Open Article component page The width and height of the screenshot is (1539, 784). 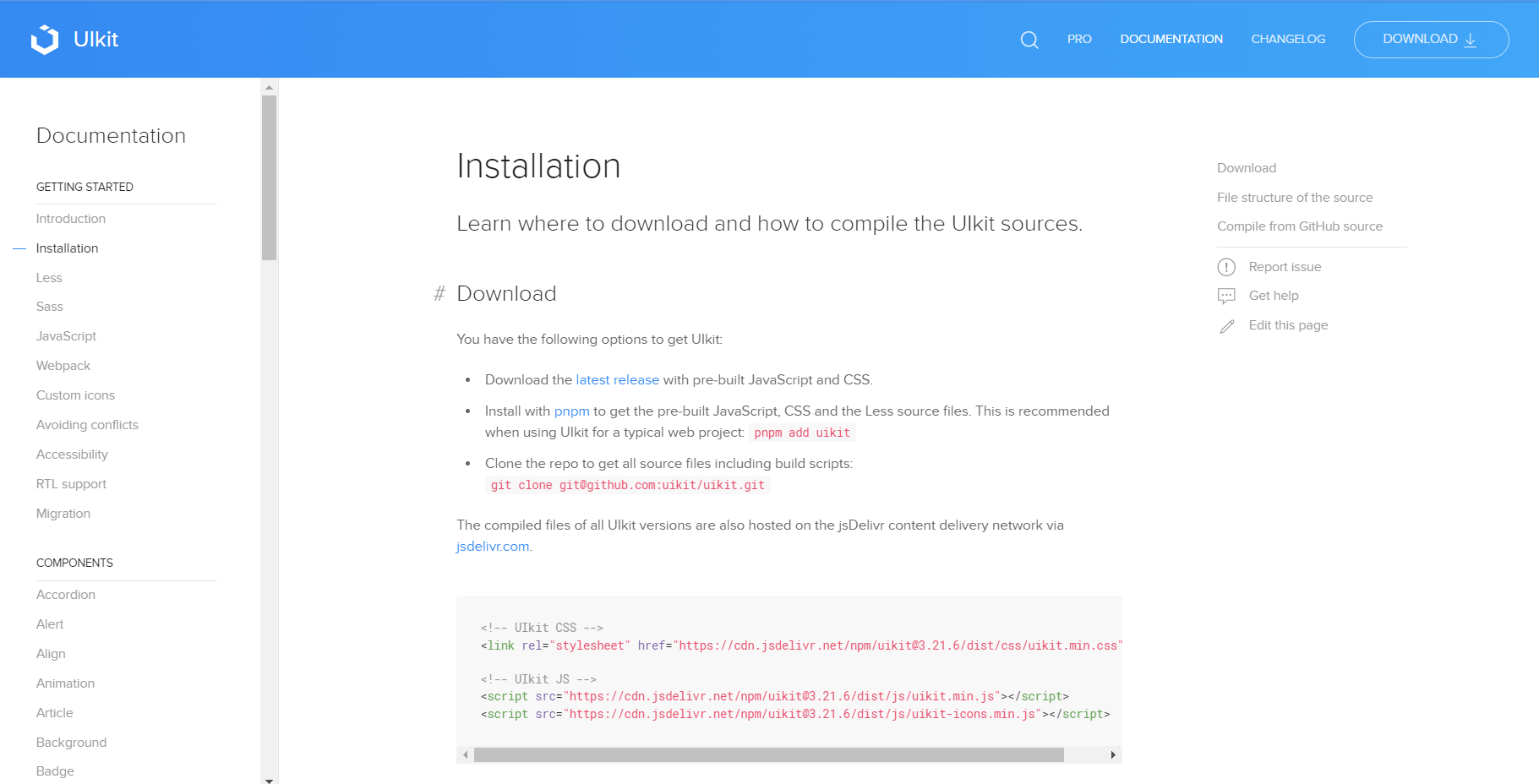(x=55, y=713)
